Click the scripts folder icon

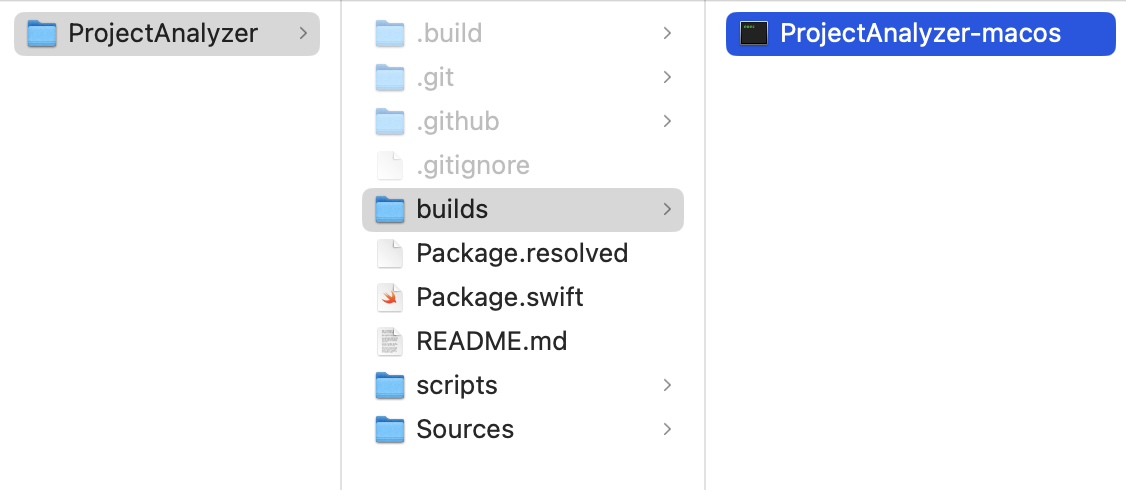click(x=389, y=385)
